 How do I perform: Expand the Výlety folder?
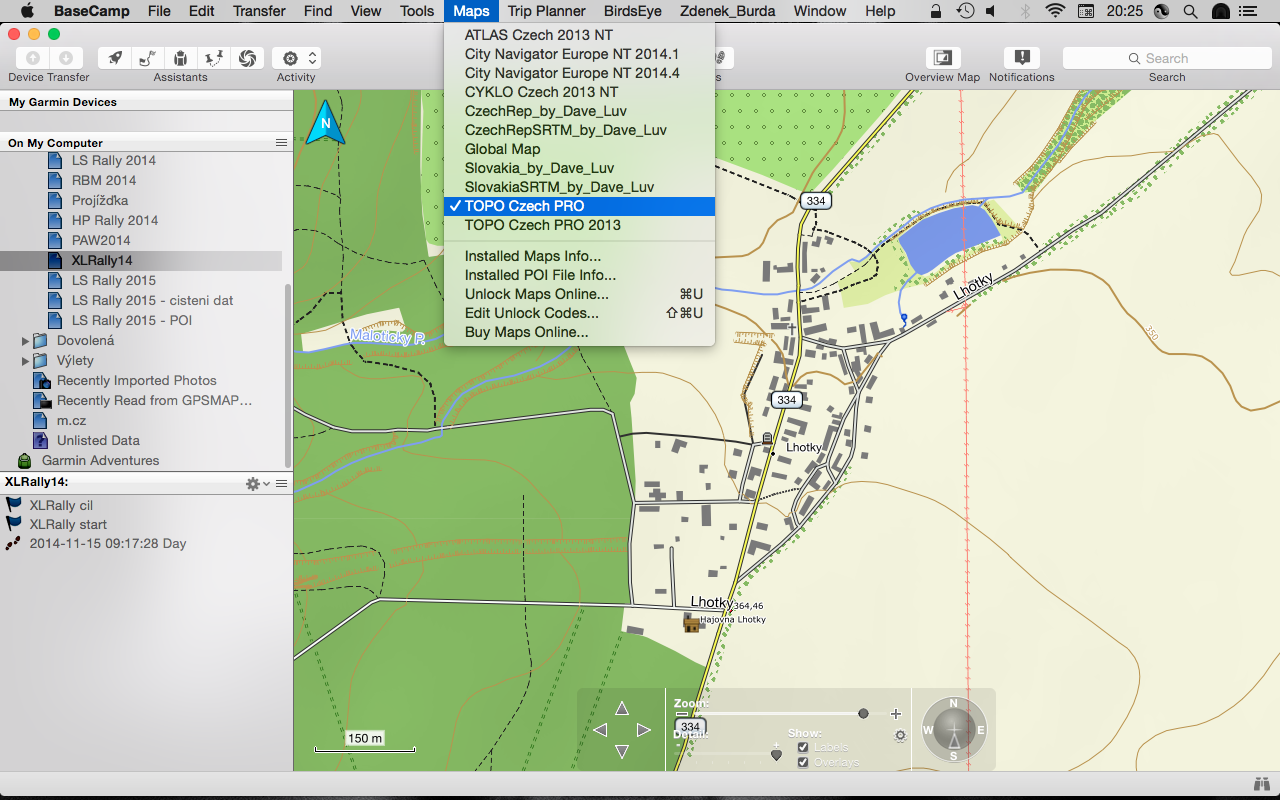tap(25, 361)
